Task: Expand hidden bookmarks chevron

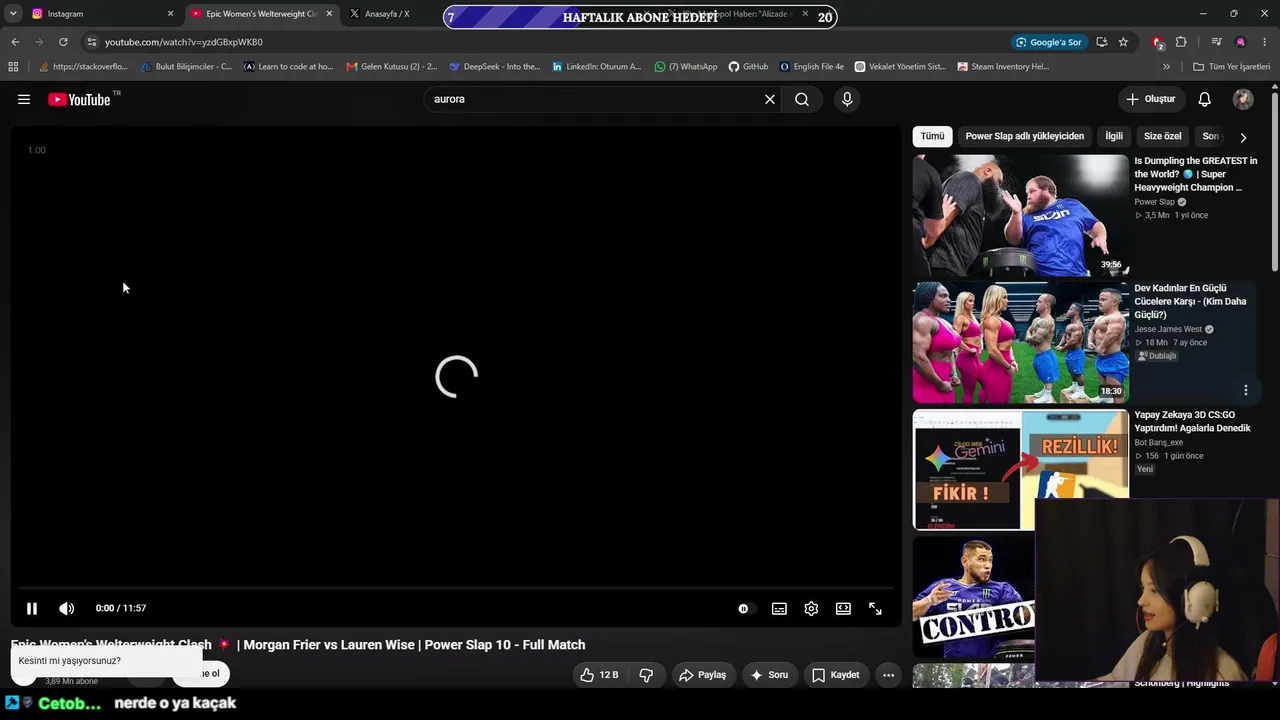Action: pyautogui.click(x=1166, y=67)
